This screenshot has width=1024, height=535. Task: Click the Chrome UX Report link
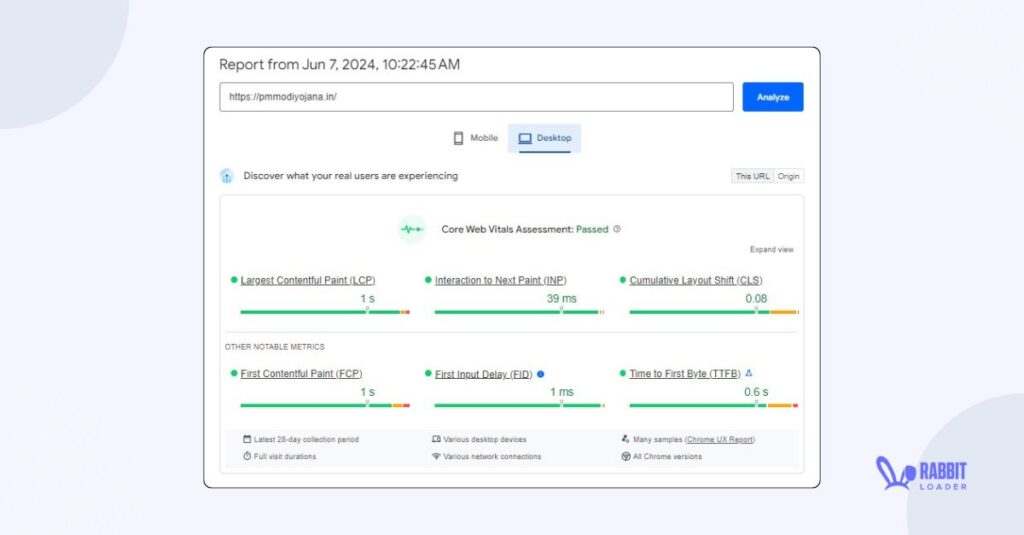click(720, 440)
